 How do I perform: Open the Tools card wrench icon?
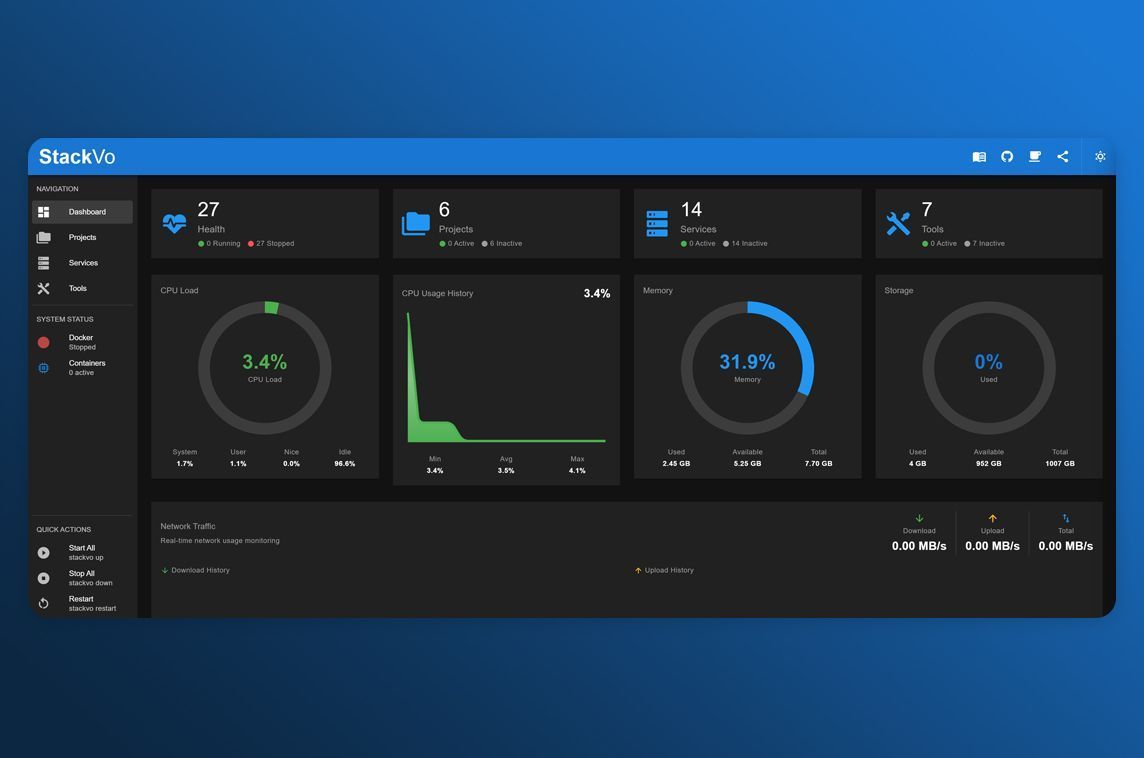click(x=898, y=223)
